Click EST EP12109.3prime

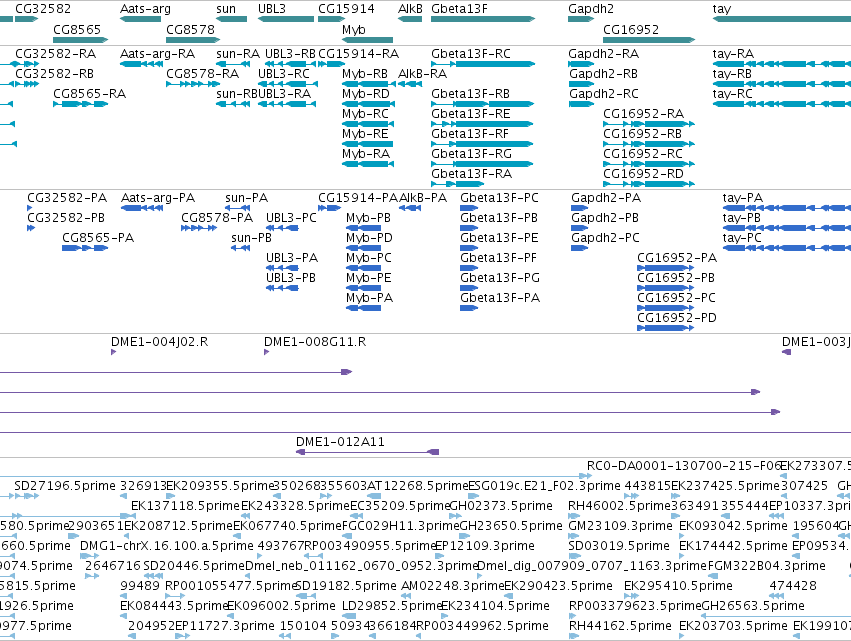tap(485, 546)
